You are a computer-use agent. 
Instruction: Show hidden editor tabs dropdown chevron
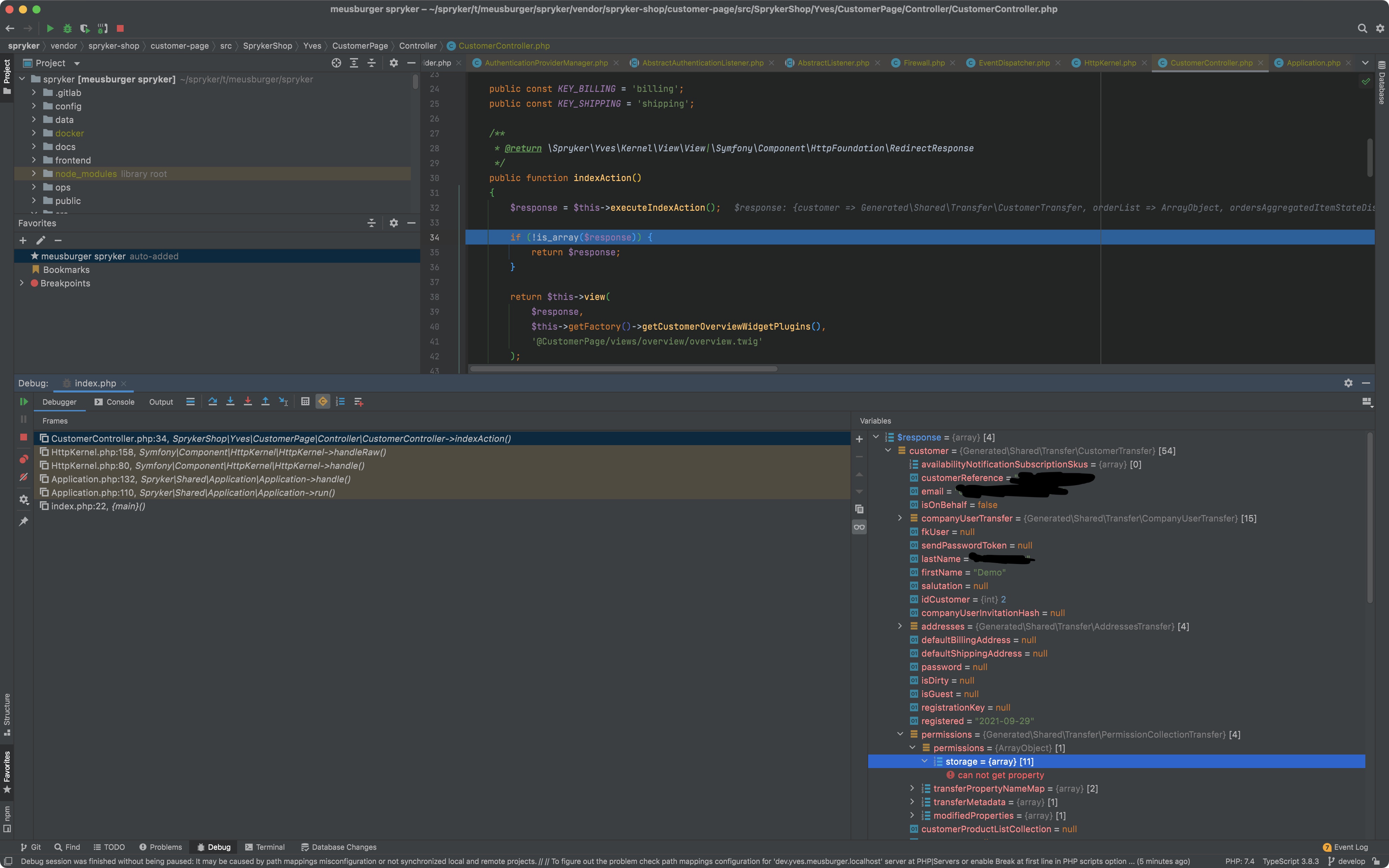click(1365, 63)
